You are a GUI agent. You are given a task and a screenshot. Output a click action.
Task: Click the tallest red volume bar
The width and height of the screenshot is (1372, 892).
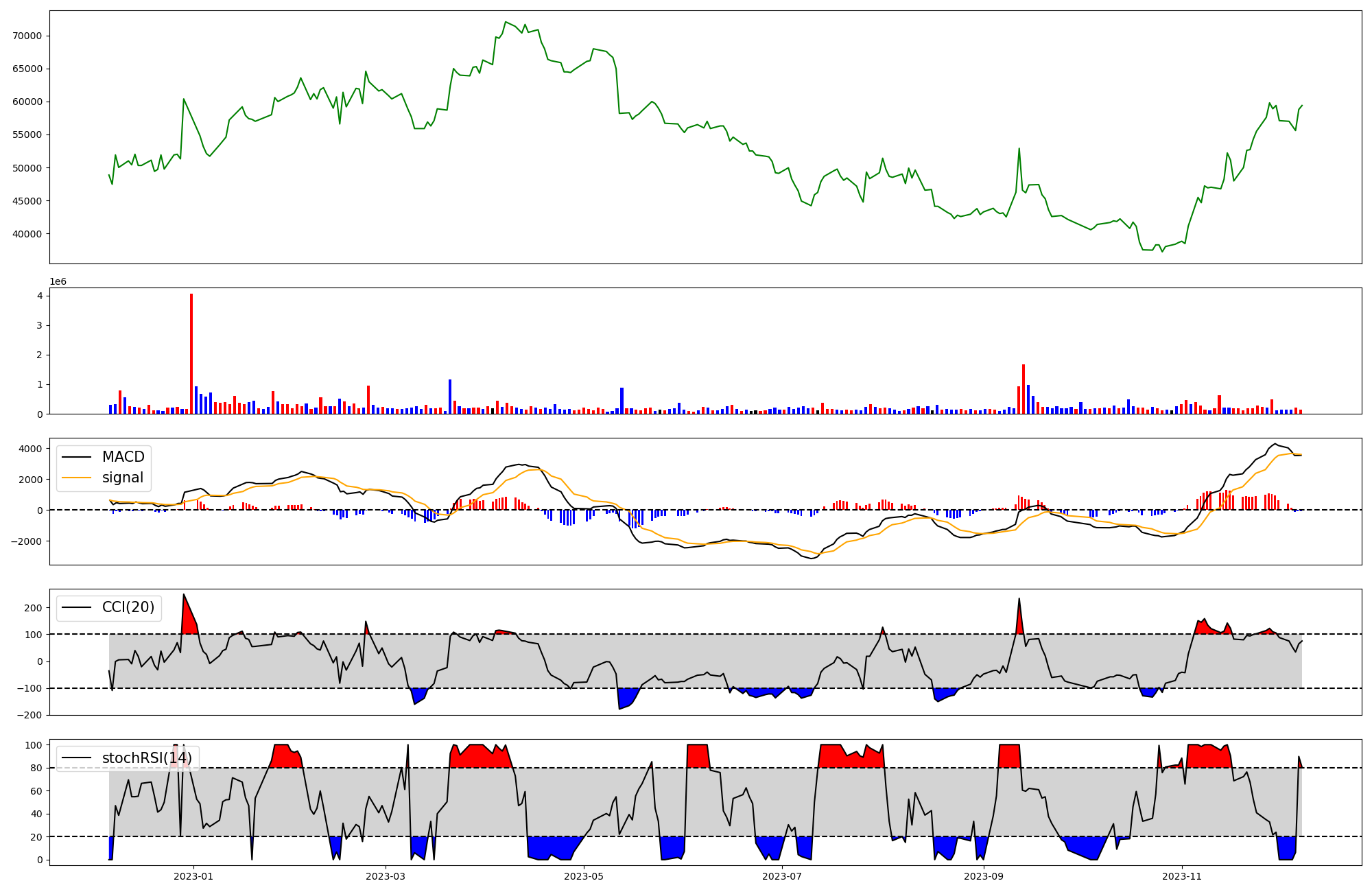[x=191, y=354]
